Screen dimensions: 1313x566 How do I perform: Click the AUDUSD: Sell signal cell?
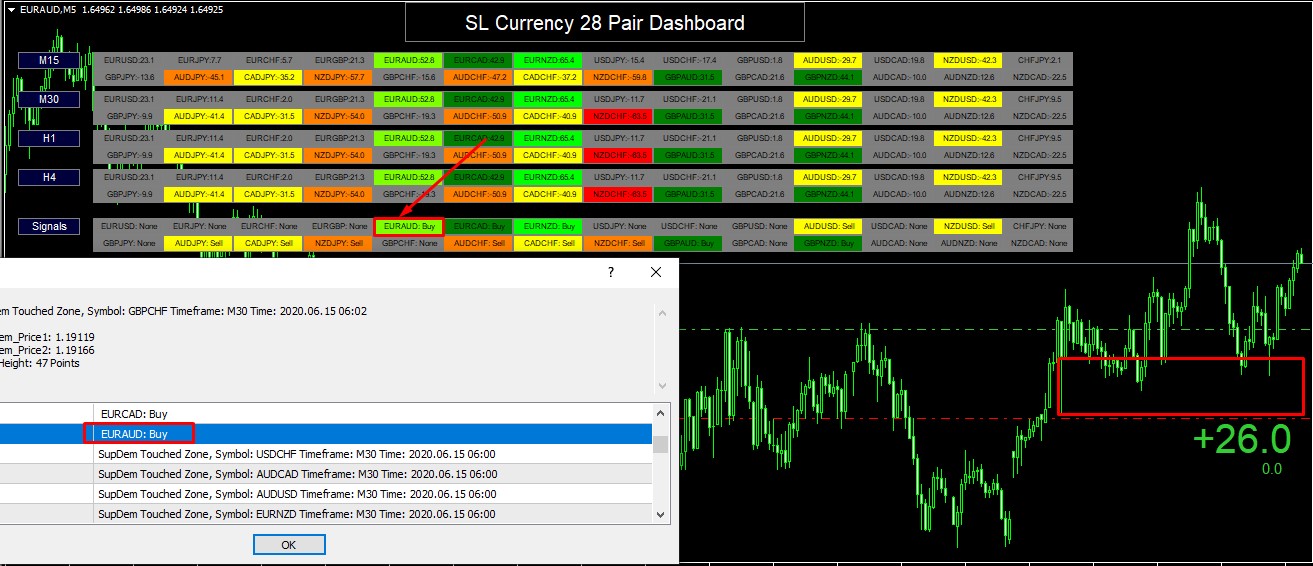click(828, 227)
